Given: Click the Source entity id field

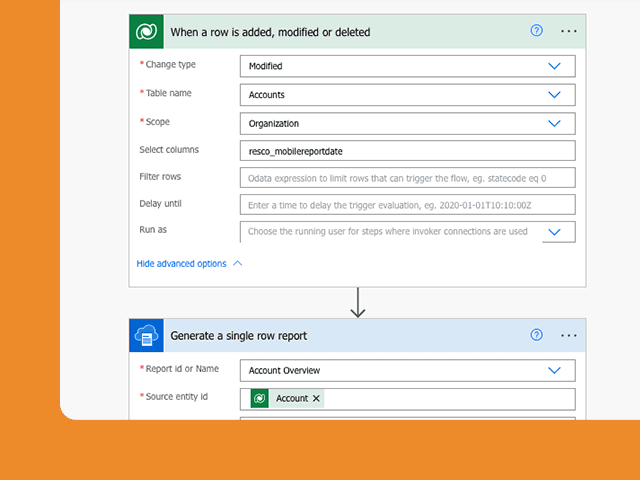Looking at the screenshot, I should click(x=408, y=399).
